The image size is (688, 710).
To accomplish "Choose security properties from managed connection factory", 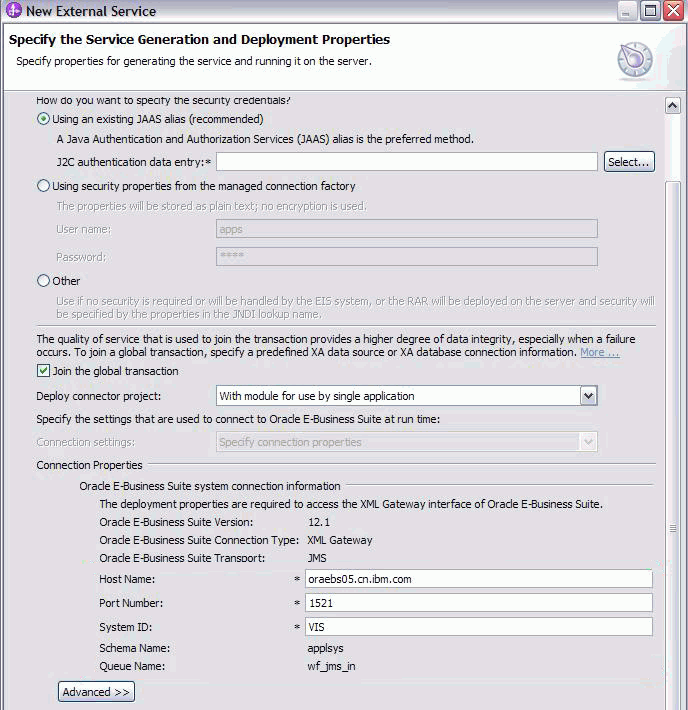I will (43, 186).
